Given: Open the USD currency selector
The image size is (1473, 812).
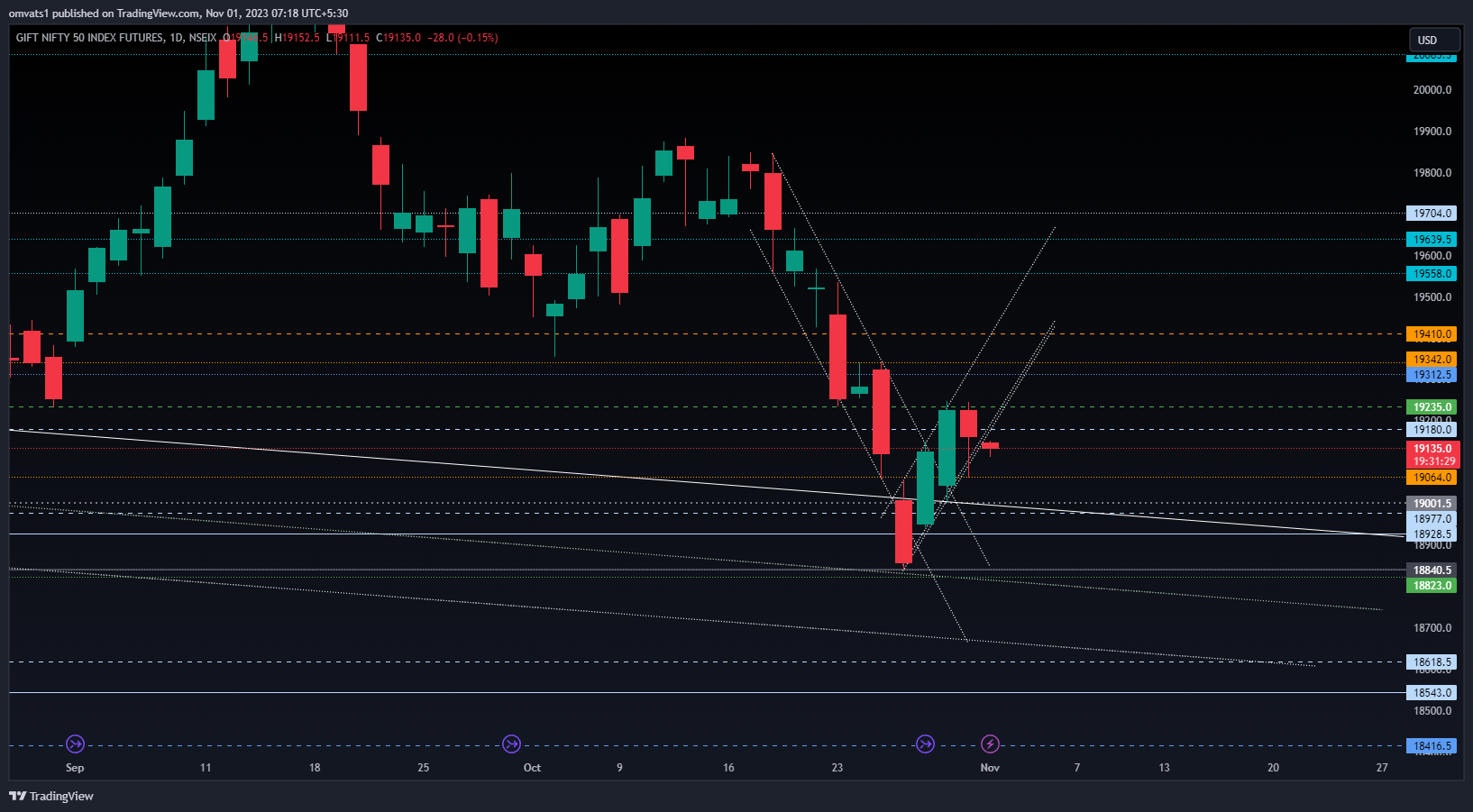Looking at the screenshot, I should pos(1434,40).
